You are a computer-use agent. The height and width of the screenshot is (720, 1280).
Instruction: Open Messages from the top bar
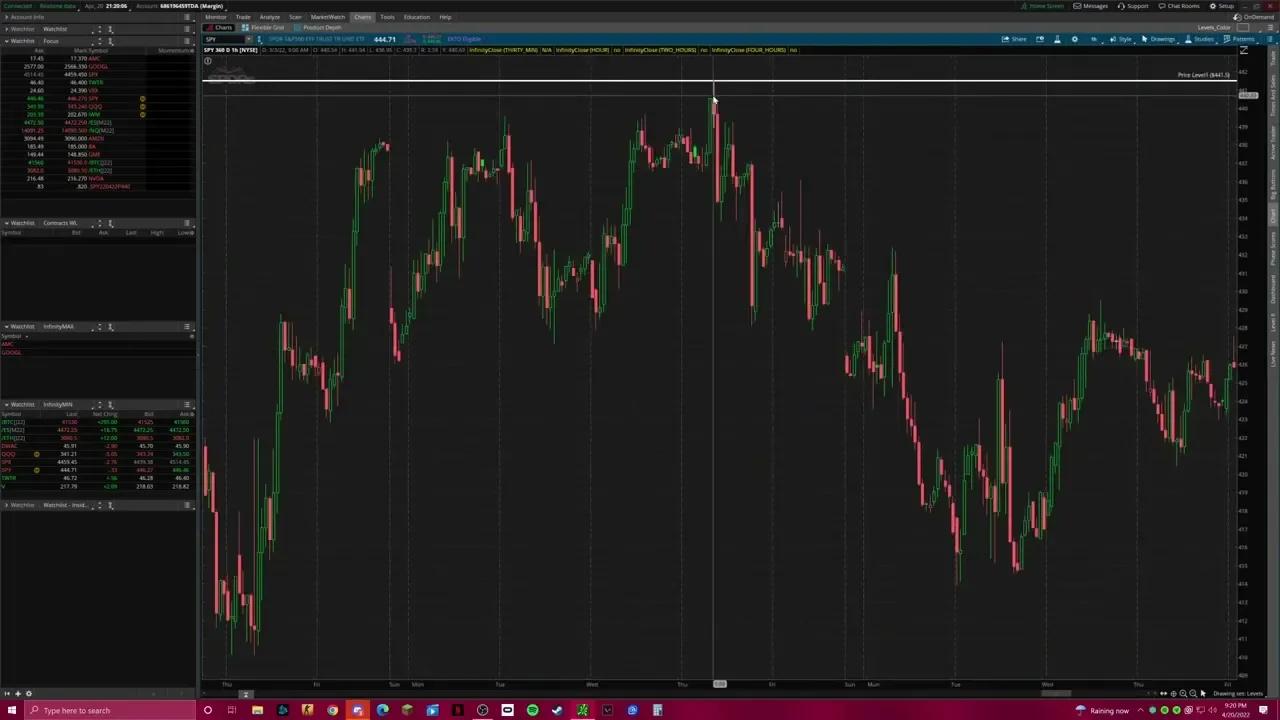1091,6
